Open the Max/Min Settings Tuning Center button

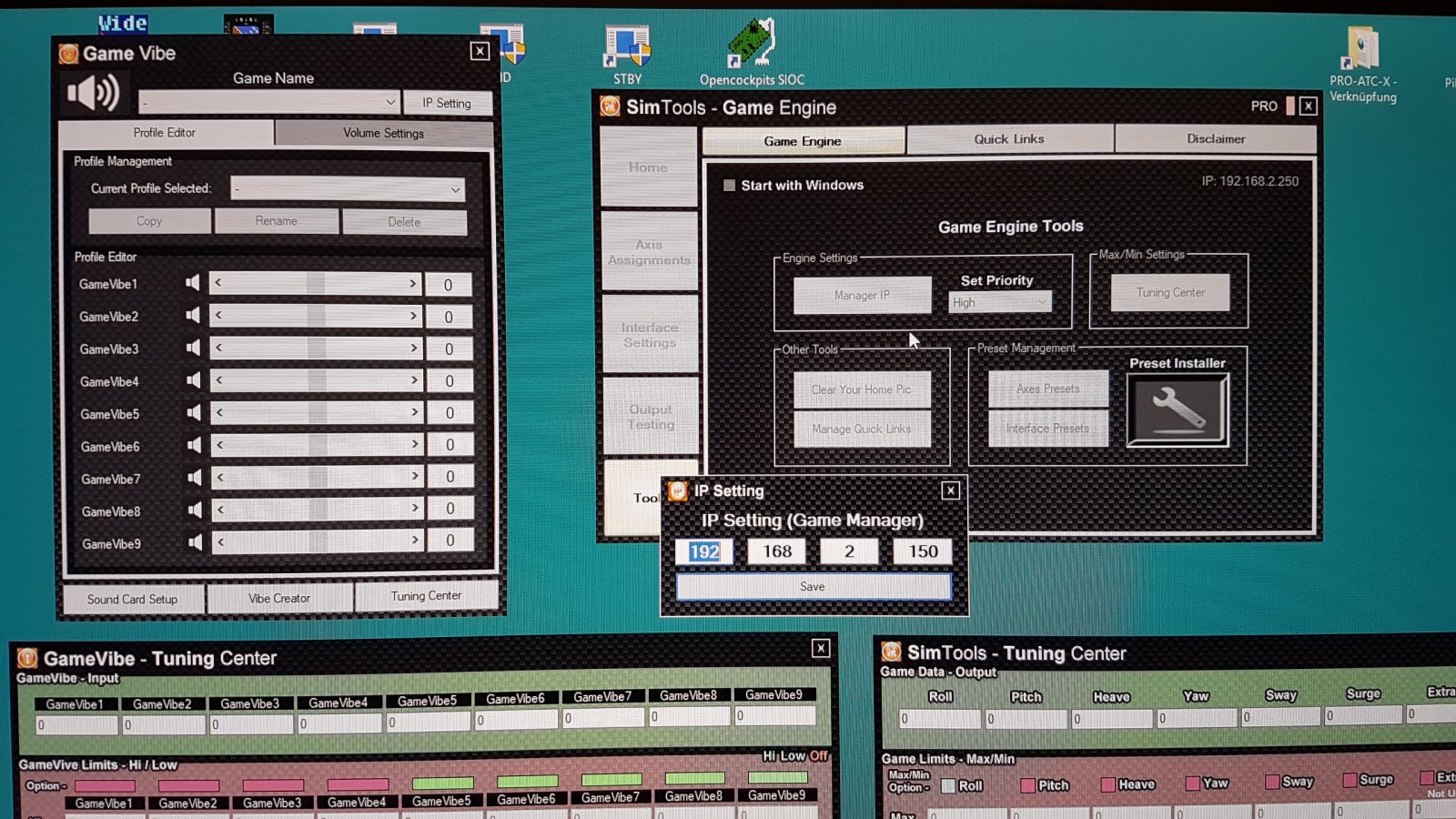click(1170, 293)
